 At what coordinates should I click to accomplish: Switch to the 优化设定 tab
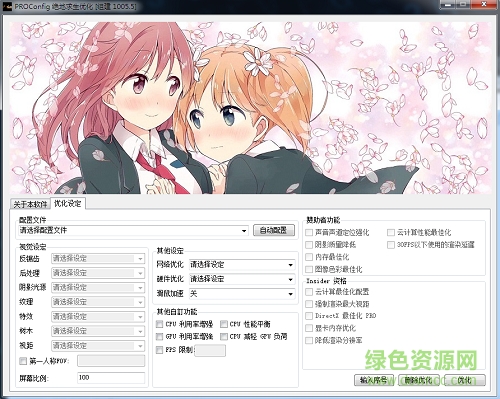pos(68,203)
